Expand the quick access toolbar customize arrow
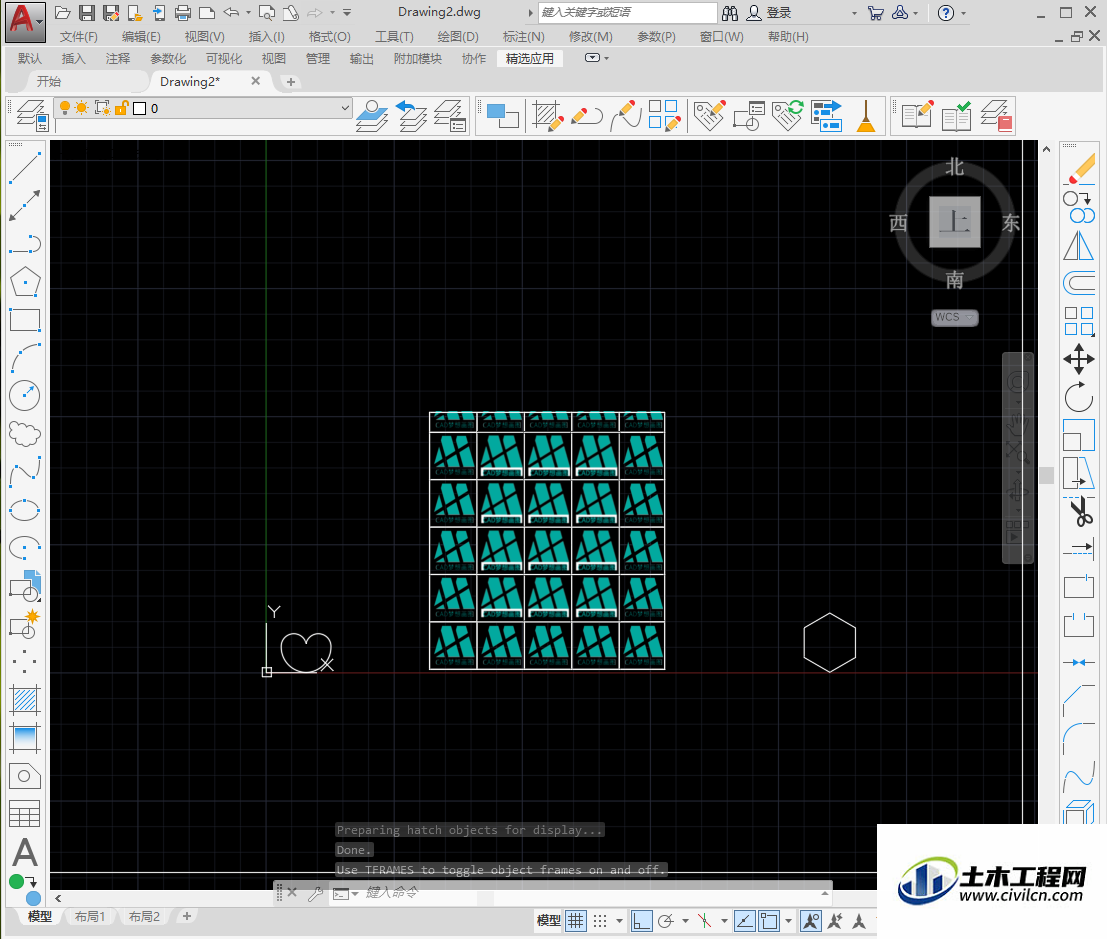Screen dimensions: 1107x939 [x=347, y=13]
